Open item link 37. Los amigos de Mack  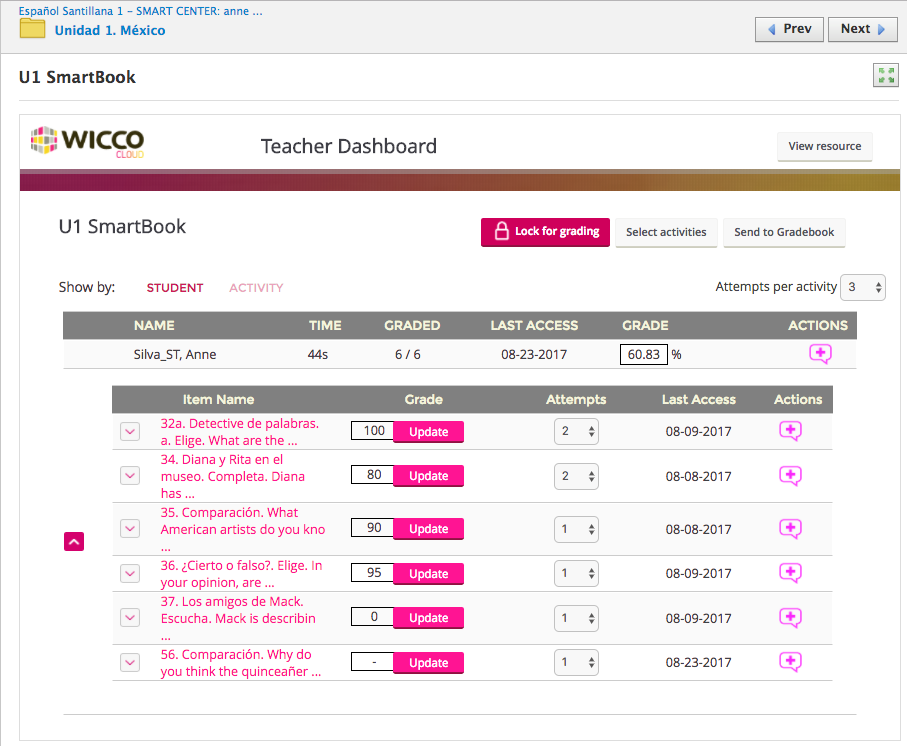[238, 618]
